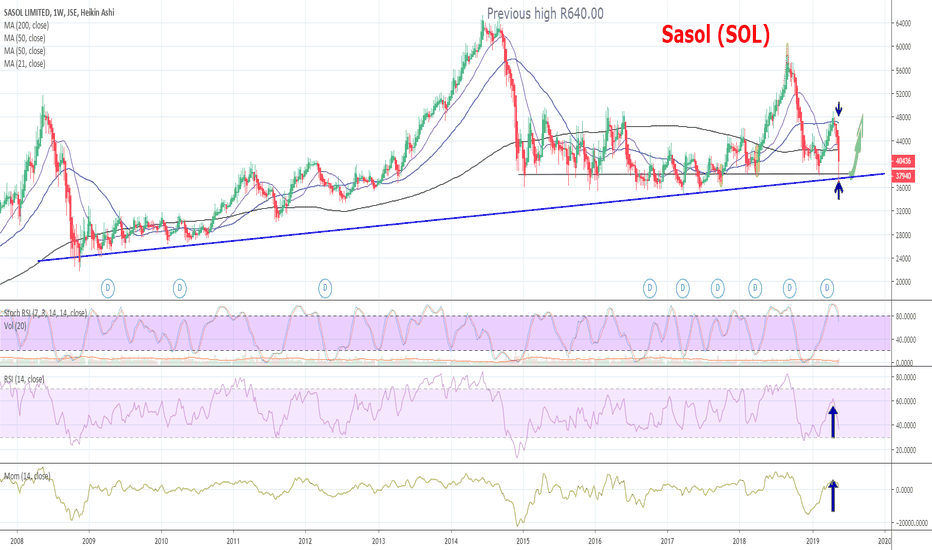This screenshot has width=932, height=550.
Task: Click the Vol (20) indicator label
Action: [x=15, y=326]
